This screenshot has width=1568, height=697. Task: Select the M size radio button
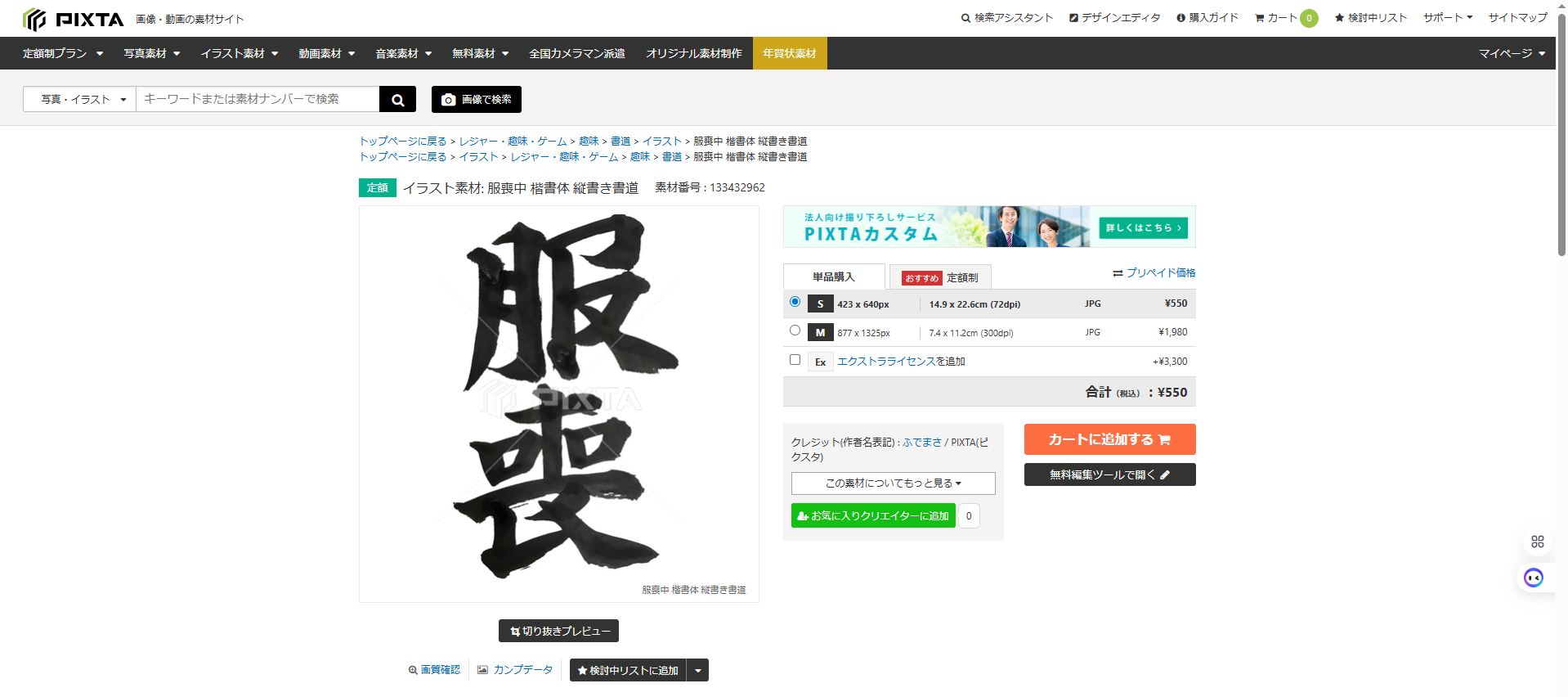pyautogui.click(x=795, y=331)
